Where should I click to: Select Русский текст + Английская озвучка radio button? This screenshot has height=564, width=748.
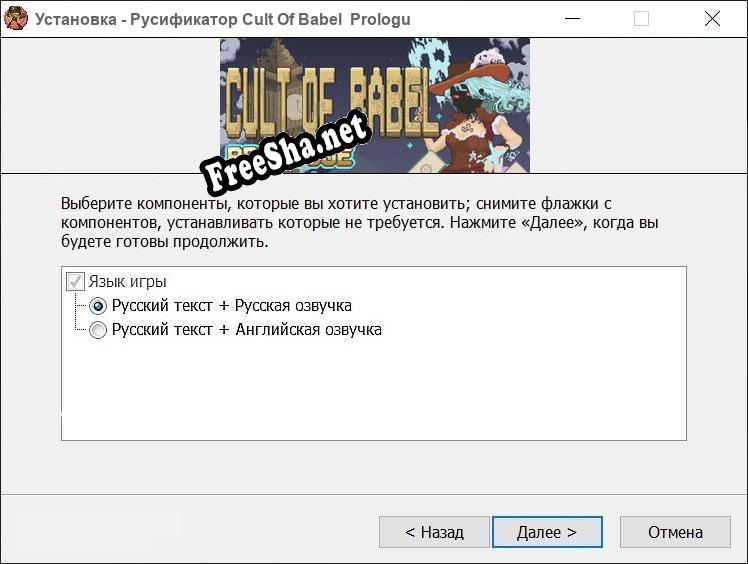98,330
